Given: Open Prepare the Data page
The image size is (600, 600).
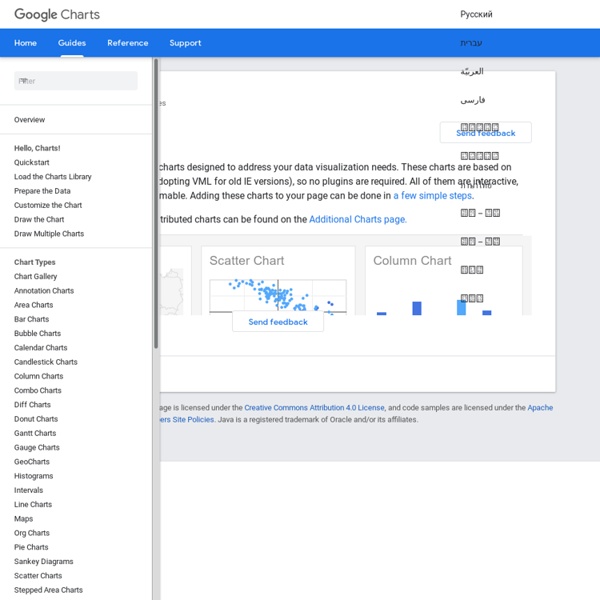Looking at the screenshot, I should pyautogui.click(x=42, y=191).
